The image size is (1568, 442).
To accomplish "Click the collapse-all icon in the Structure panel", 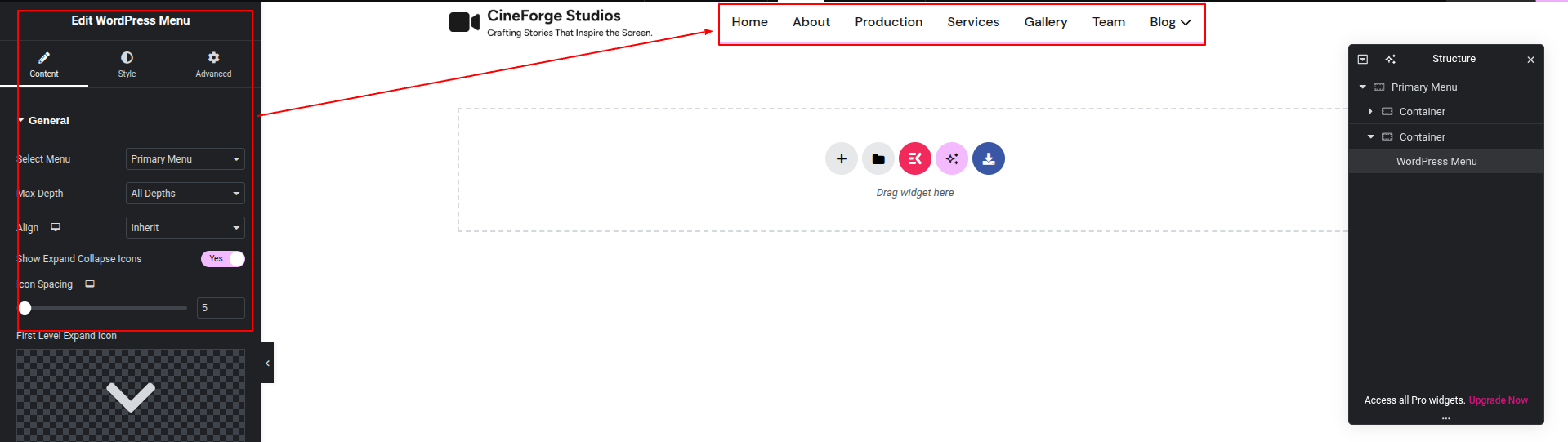I will (1362, 59).
